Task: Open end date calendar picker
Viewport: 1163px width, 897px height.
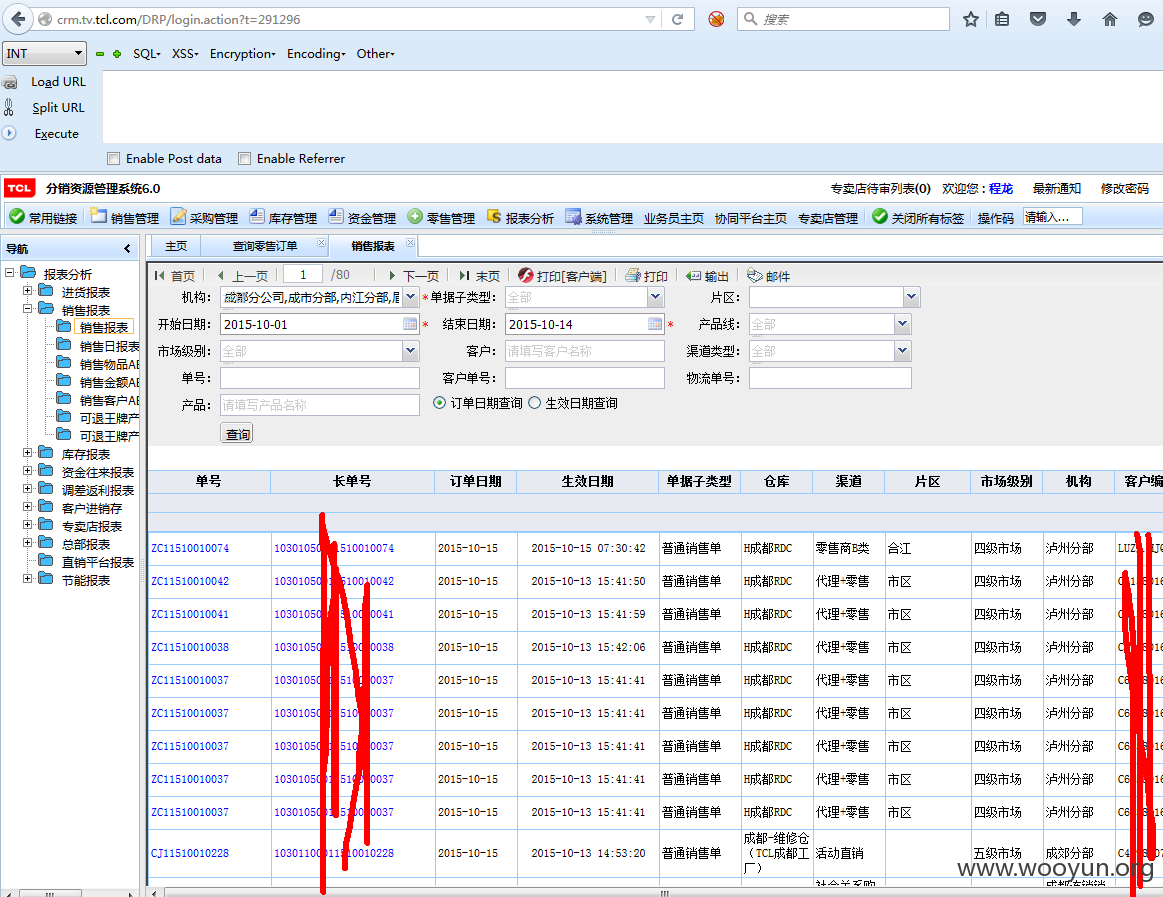Action: click(654, 324)
